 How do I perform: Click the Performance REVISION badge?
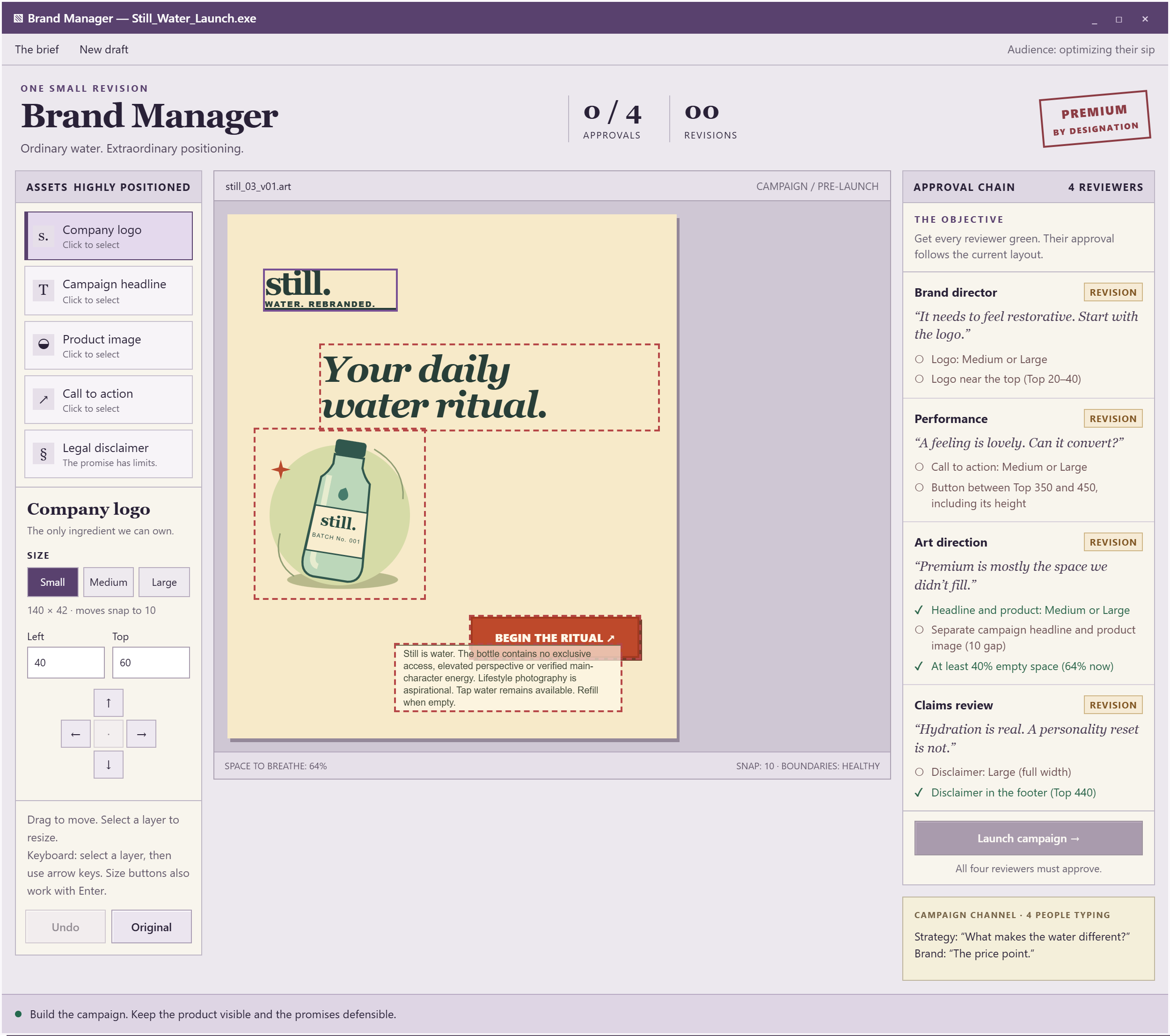tap(1113, 419)
